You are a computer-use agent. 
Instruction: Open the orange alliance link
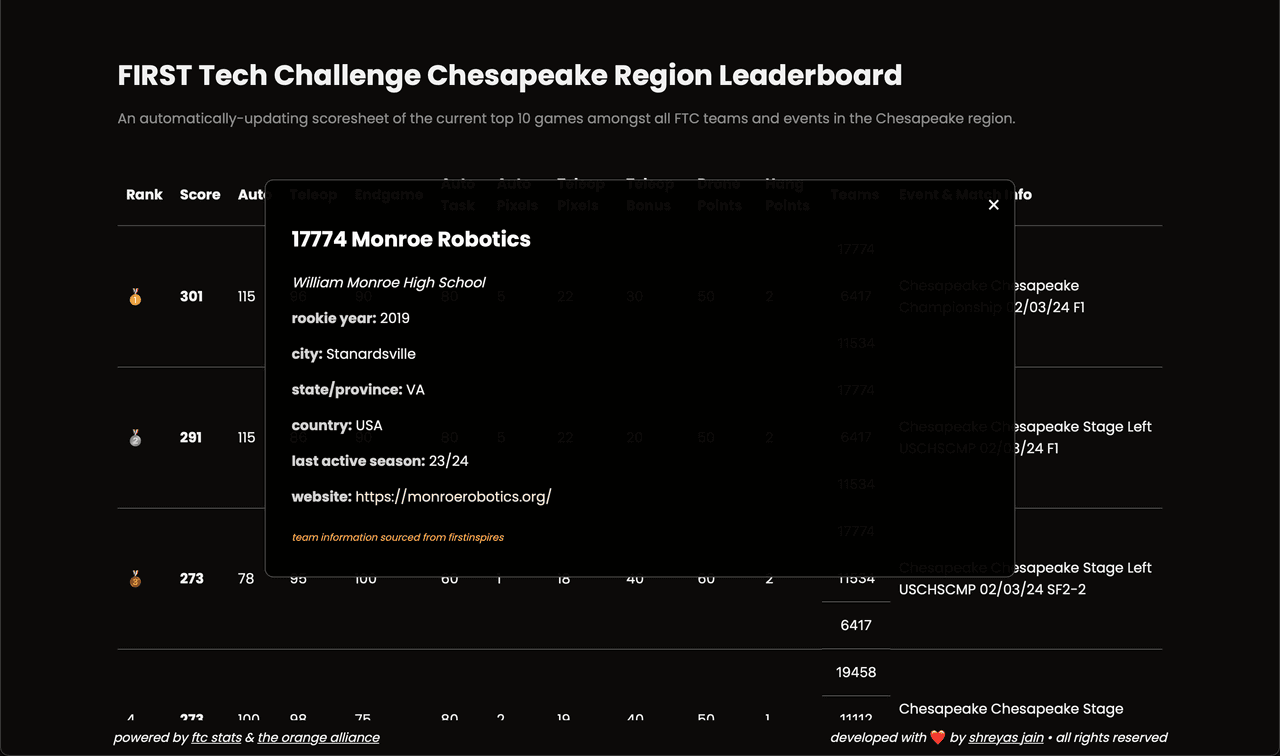pos(318,738)
